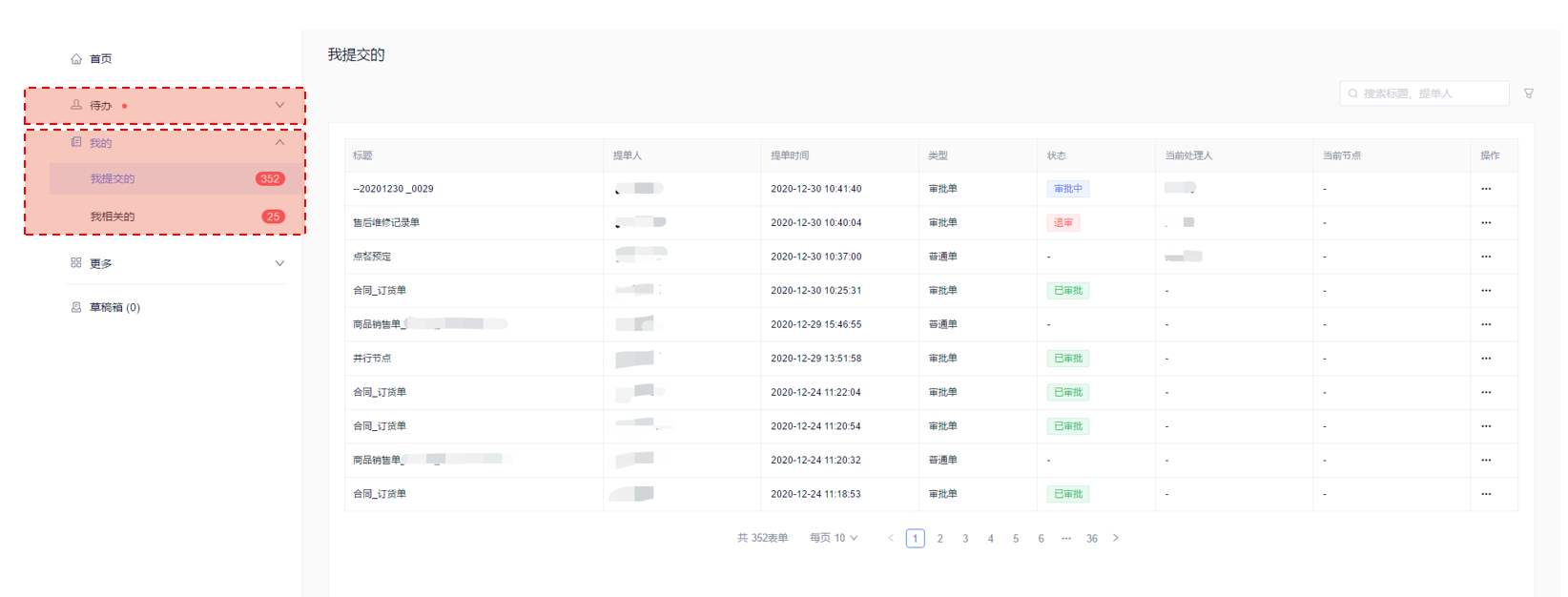Click the 已审批 tag in 并行节点 row
The height and width of the screenshot is (597, 1568).
[1068, 359]
